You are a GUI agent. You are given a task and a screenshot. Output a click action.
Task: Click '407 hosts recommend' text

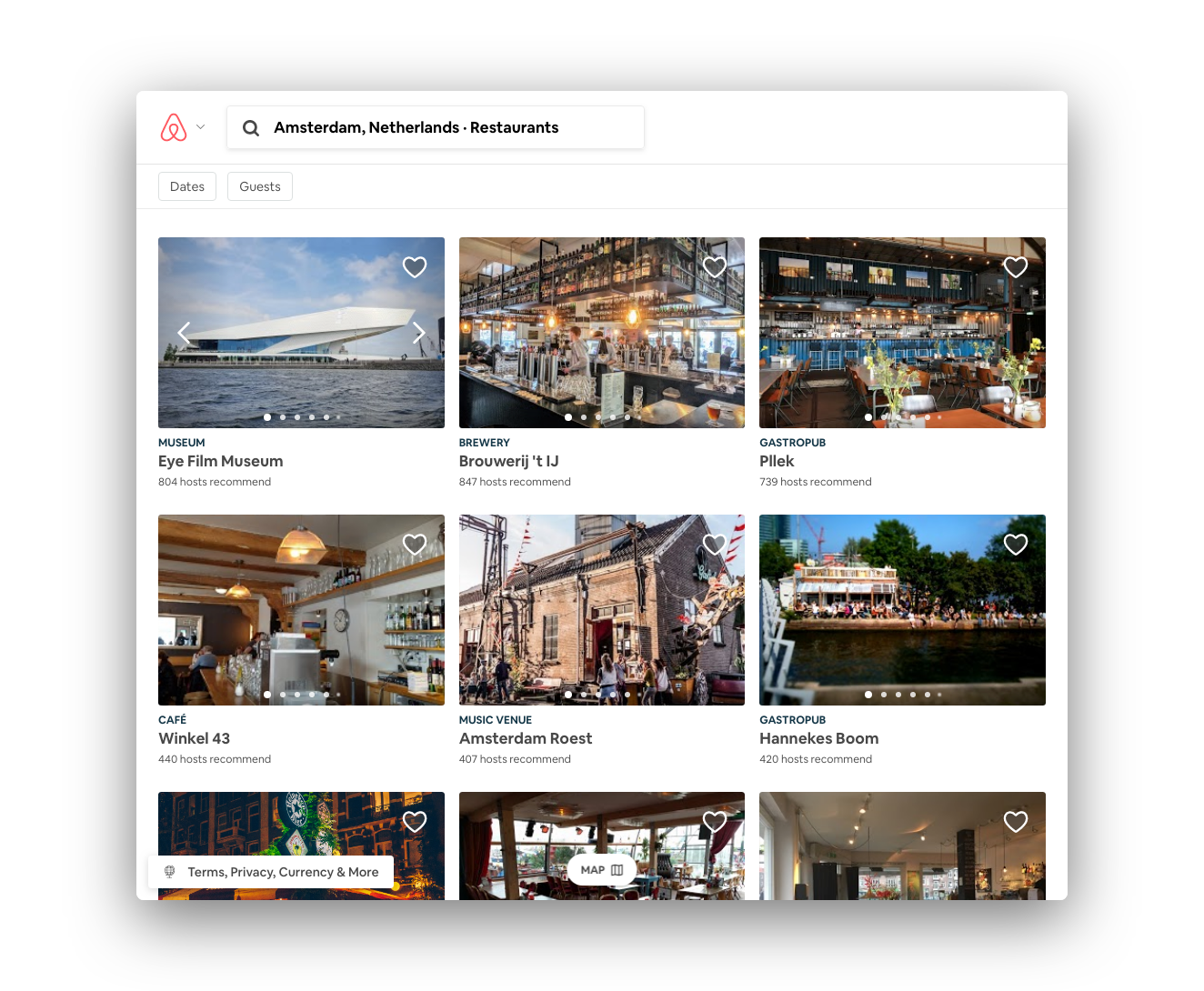click(x=515, y=759)
